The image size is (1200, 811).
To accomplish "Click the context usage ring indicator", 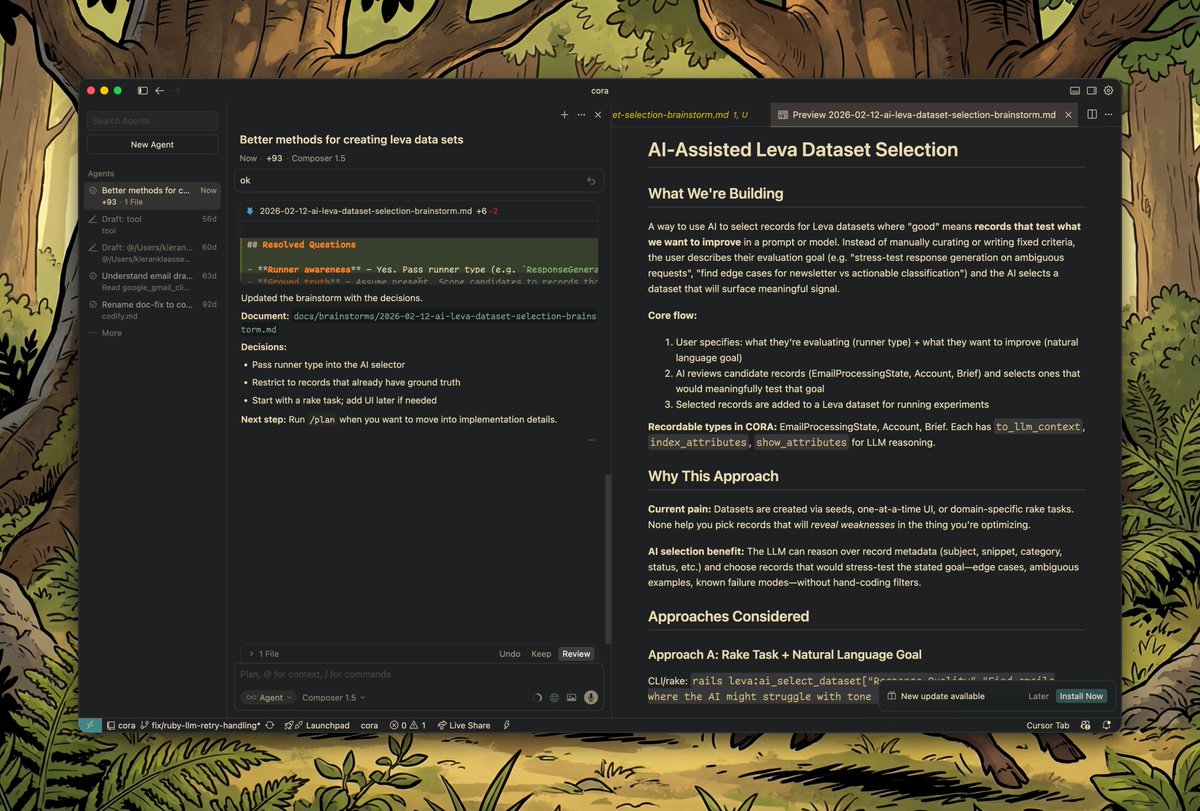I will pos(537,698).
